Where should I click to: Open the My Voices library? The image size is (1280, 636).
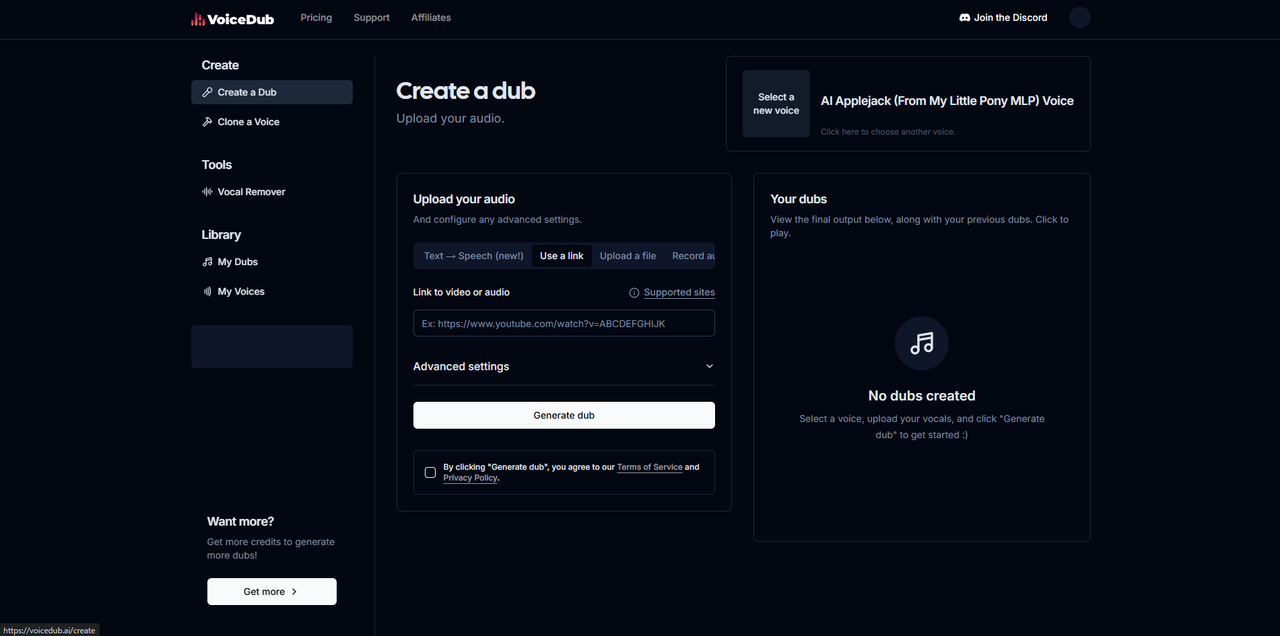point(272,292)
